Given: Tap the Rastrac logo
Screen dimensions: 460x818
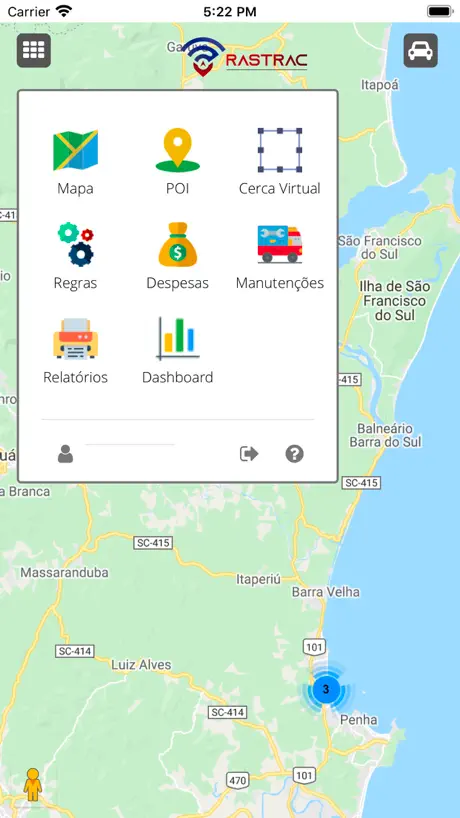Looking at the screenshot, I should [245, 56].
